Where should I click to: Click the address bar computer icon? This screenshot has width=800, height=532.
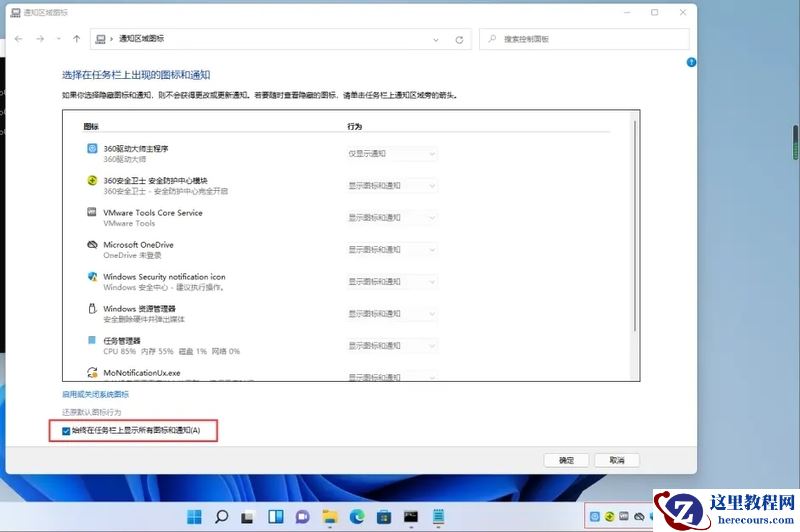pos(101,39)
